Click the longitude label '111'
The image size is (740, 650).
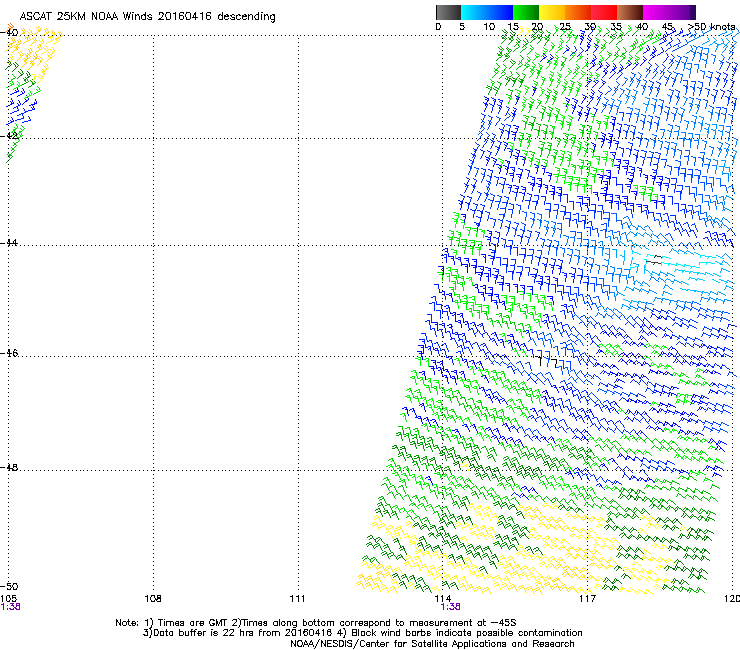tap(297, 599)
